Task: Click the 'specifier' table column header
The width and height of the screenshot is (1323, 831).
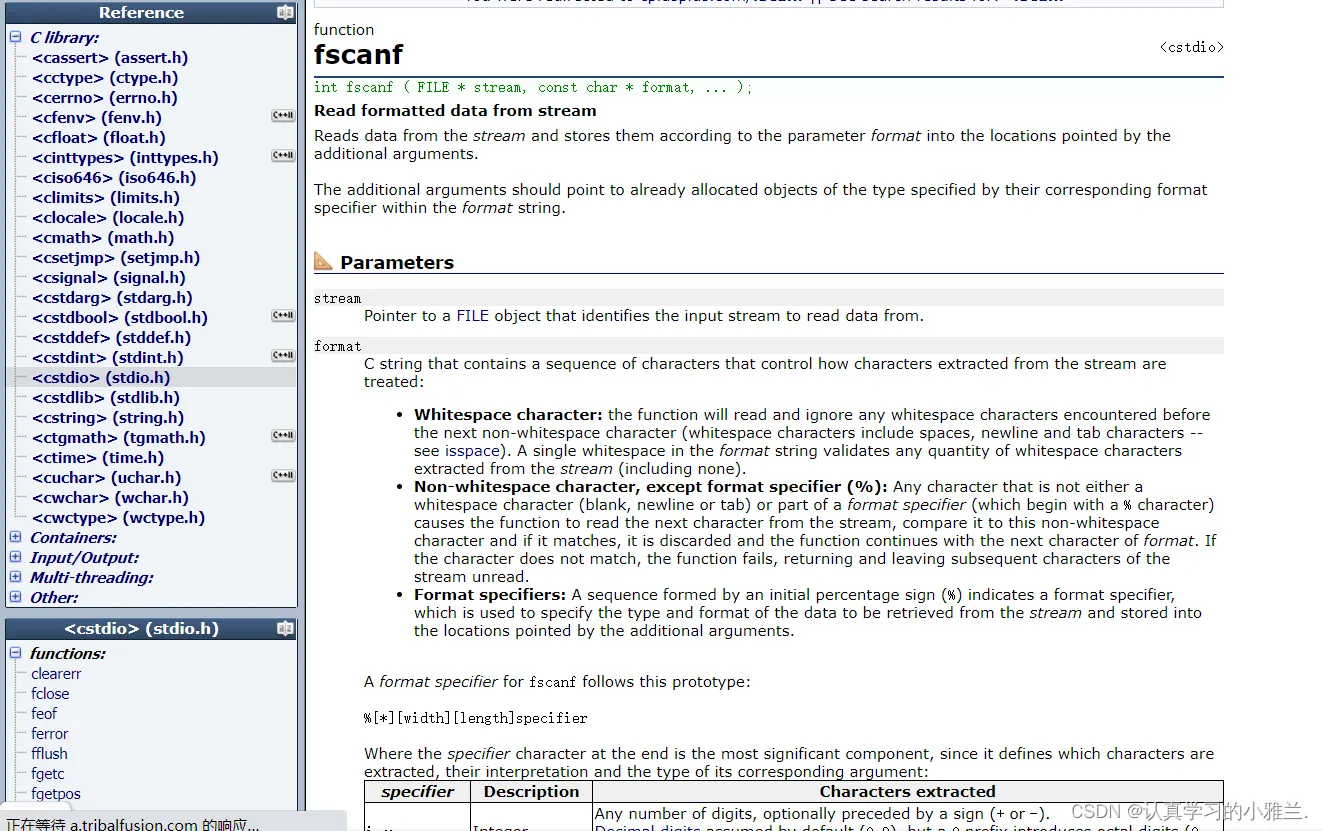Action: point(418,792)
